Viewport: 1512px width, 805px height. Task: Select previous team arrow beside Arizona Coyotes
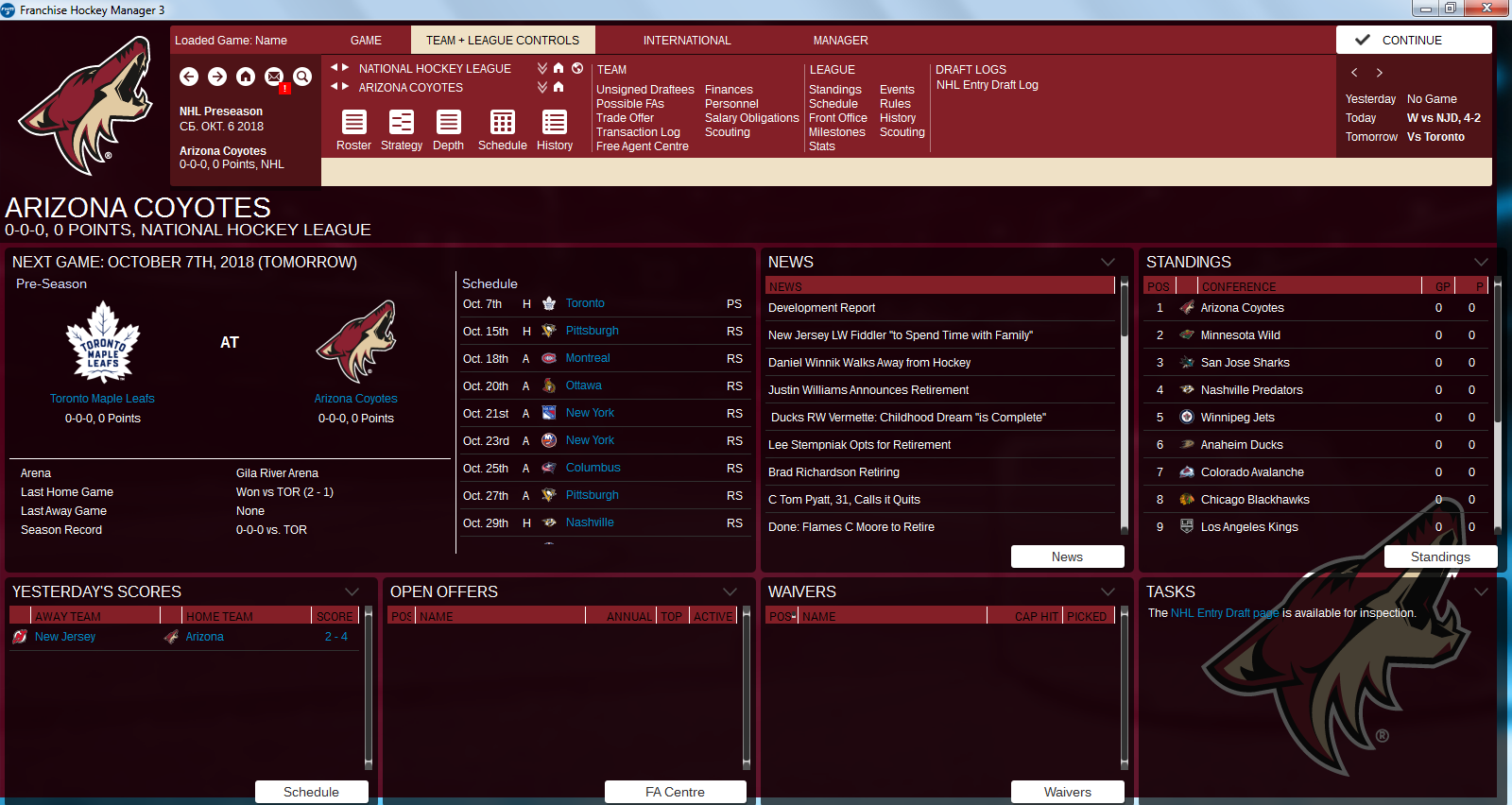click(x=335, y=87)
